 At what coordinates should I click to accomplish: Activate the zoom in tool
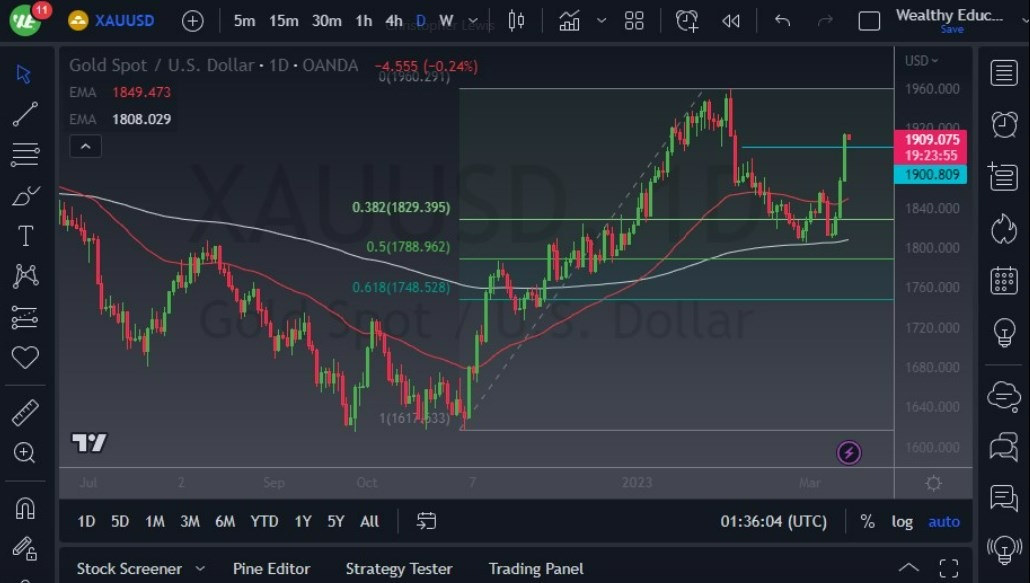(25, 452)
